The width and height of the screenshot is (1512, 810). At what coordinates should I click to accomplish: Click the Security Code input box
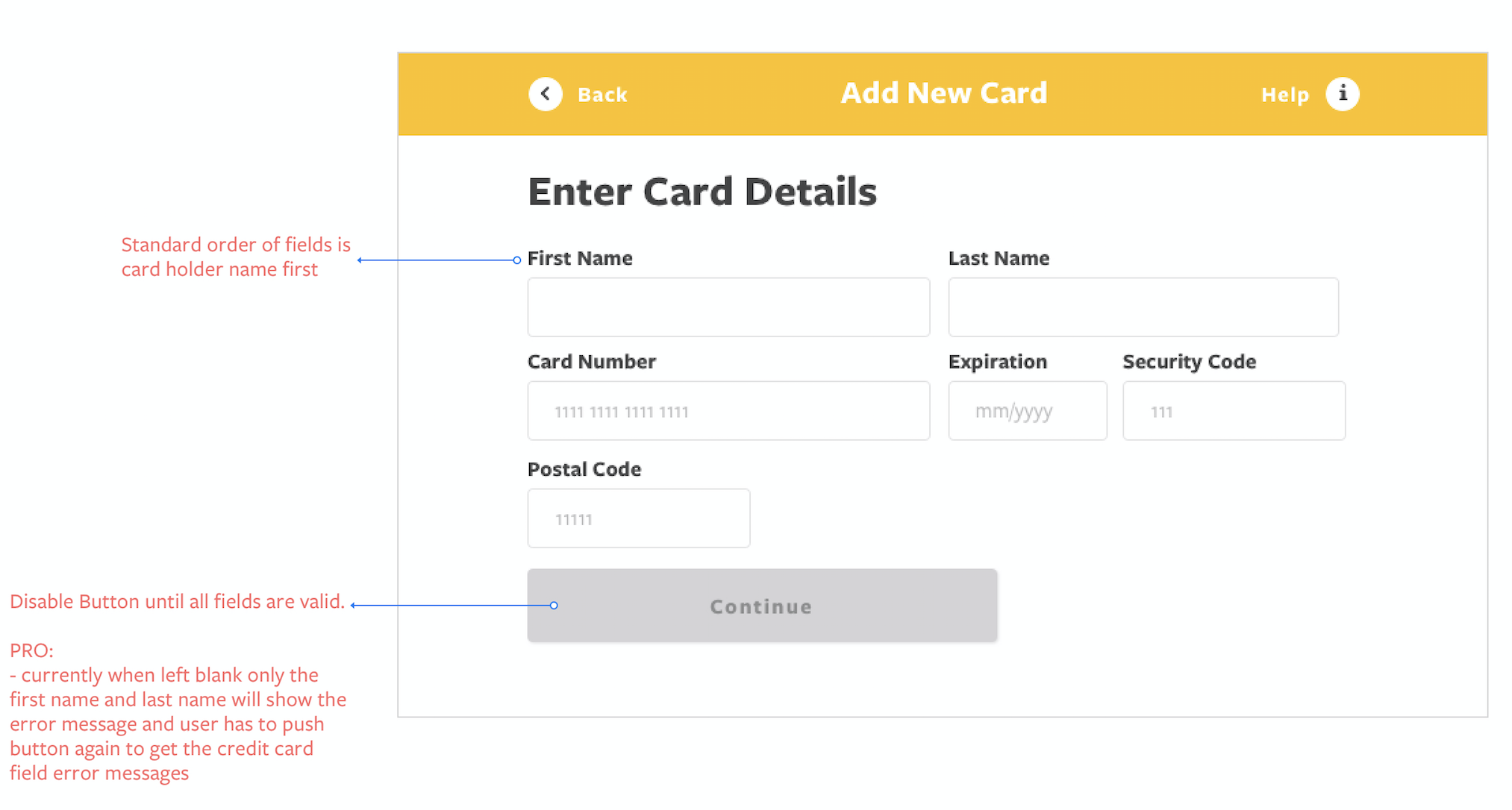pos(1233,410)
